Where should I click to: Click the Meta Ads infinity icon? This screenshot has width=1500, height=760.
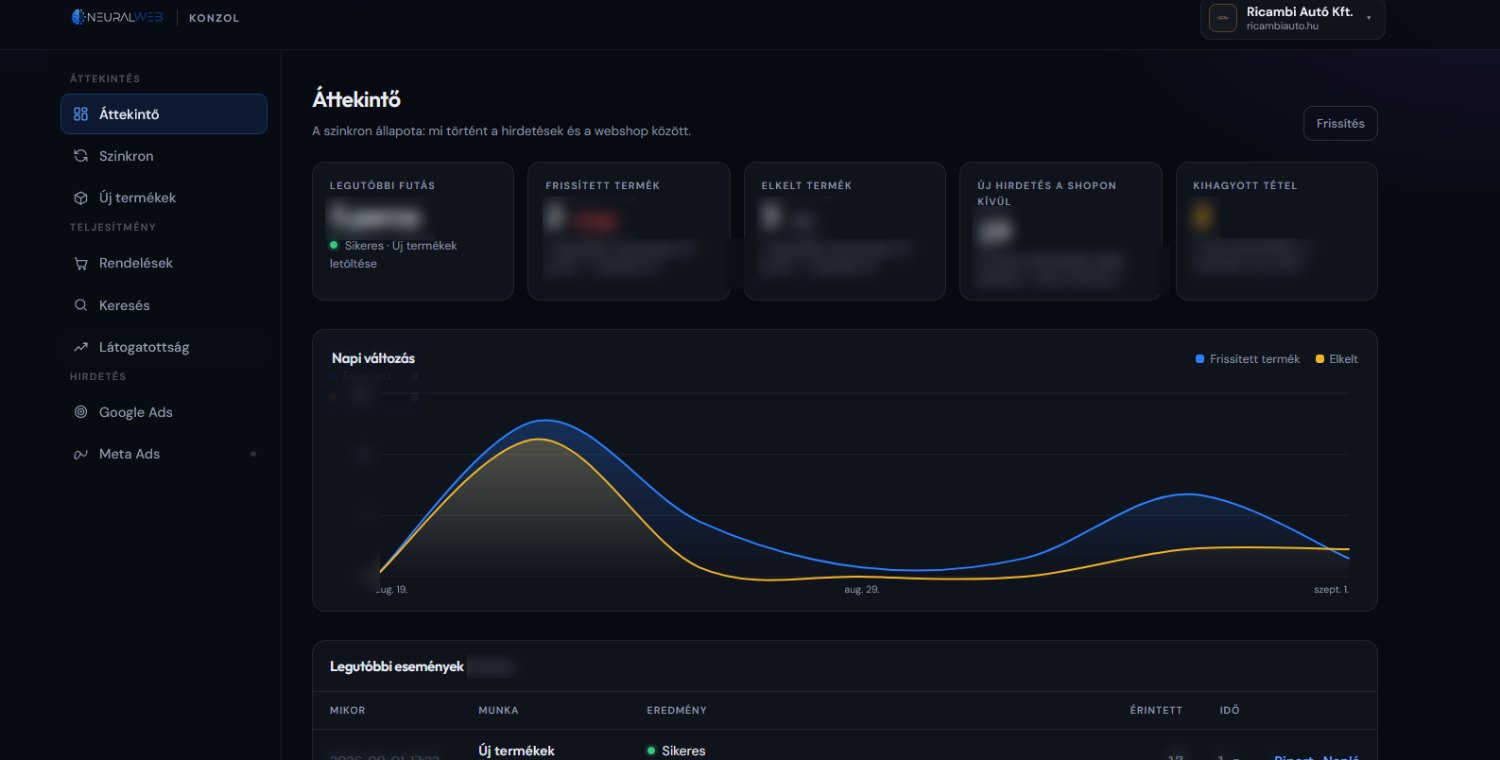coord(81,454)
